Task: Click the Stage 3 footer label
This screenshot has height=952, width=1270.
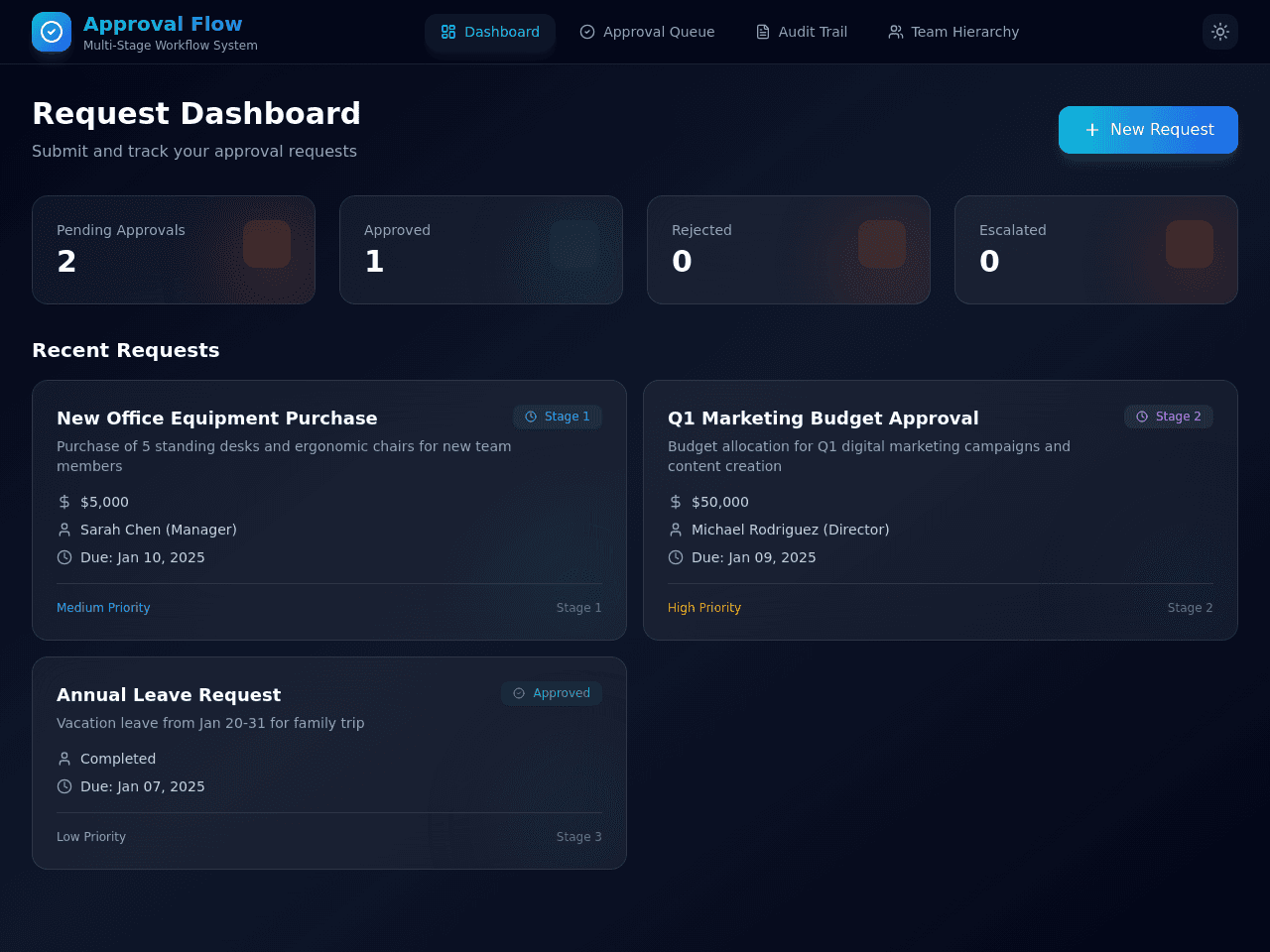Action: pyautogui.click(x=579, y=837)
